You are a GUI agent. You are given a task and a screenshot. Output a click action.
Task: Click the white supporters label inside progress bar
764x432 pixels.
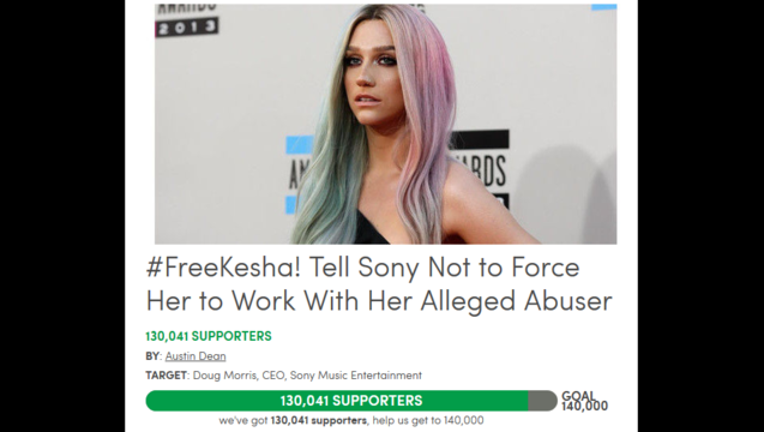(351, 401)
